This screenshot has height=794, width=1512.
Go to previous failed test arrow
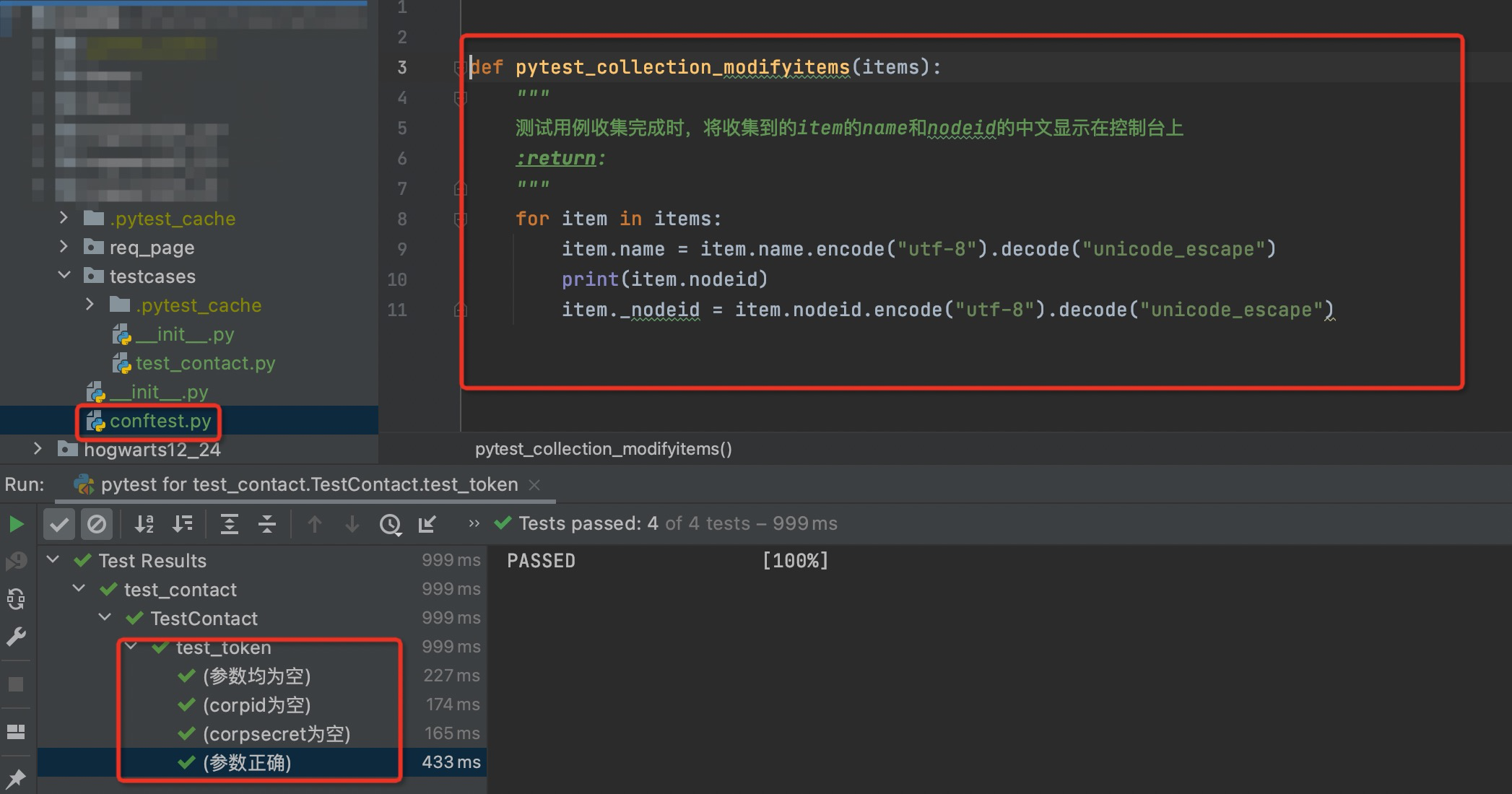tap(314, 524)
